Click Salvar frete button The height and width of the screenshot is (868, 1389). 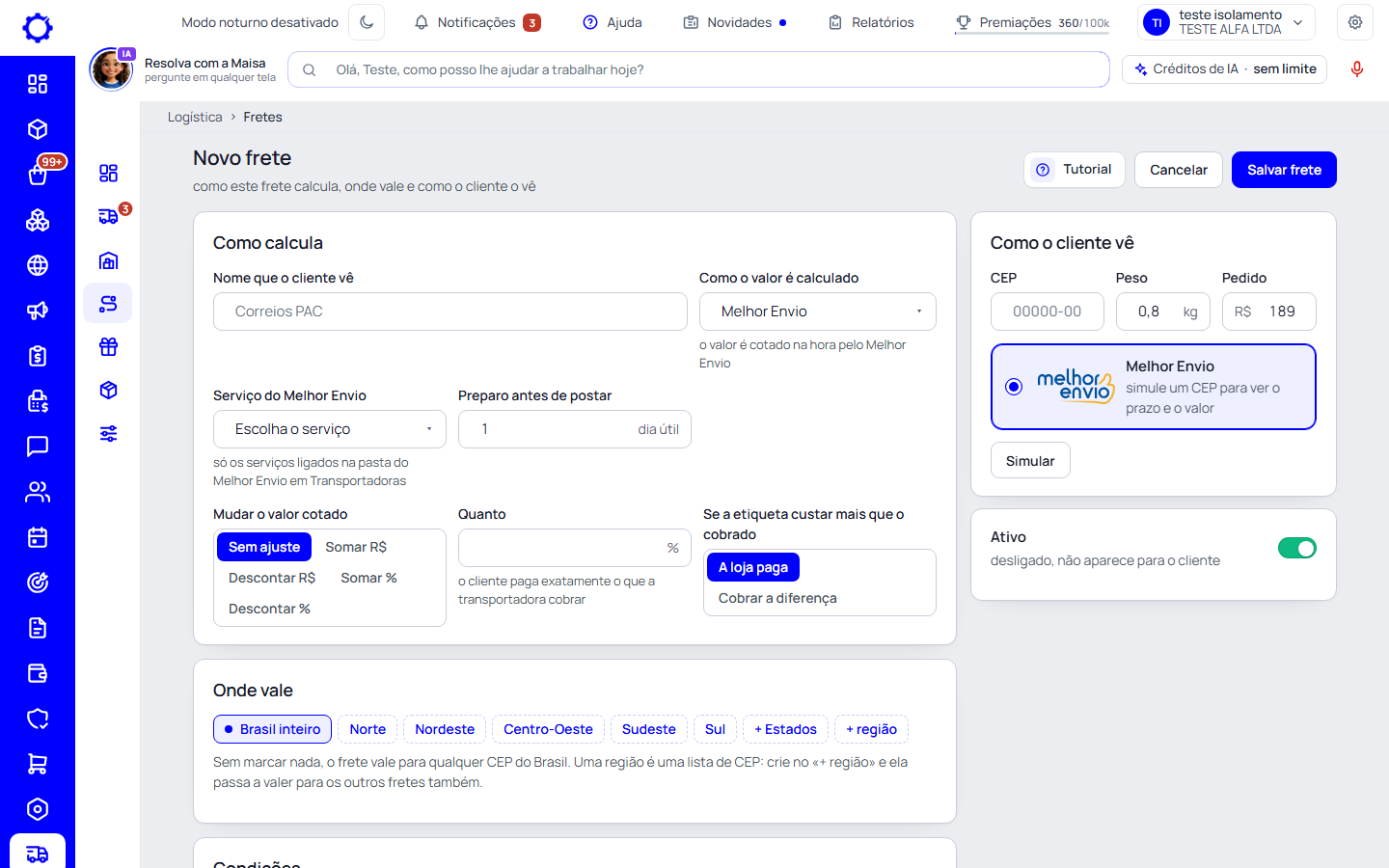coord(1284,170)
